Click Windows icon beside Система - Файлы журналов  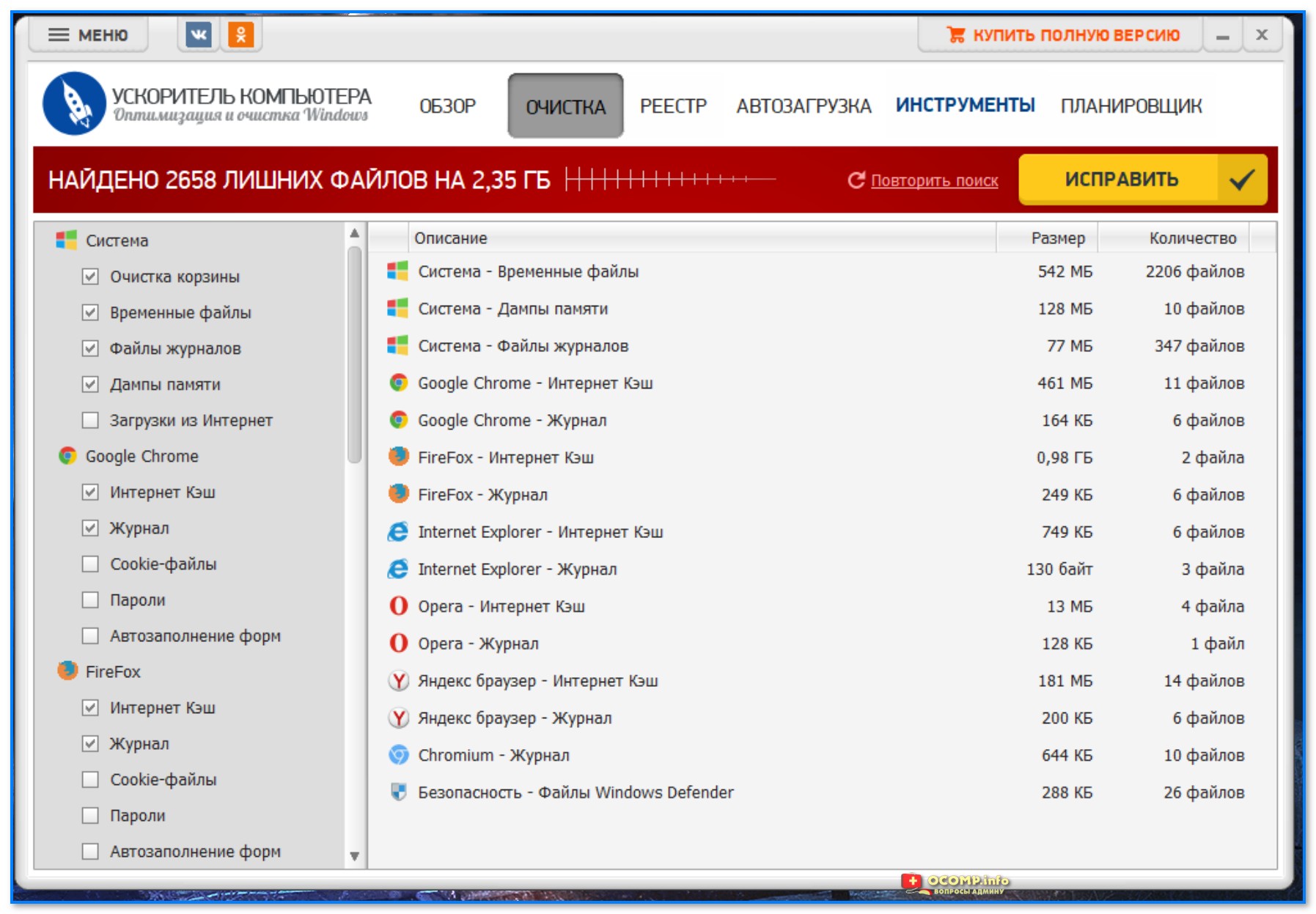397,345
